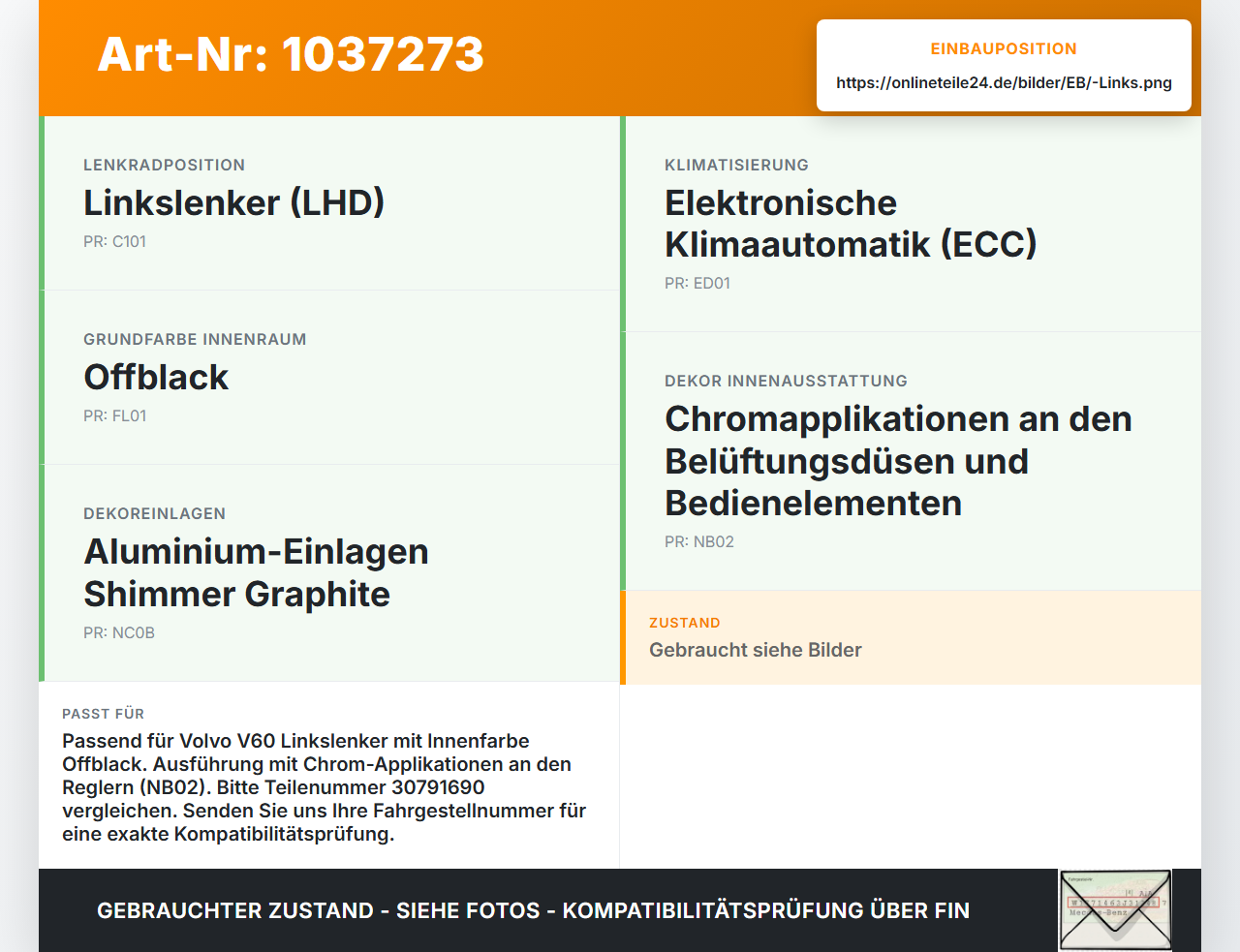Click the Zustand Gebraucht siehe Bilder box
The image size is (1240, 952).
pos(911,637)
